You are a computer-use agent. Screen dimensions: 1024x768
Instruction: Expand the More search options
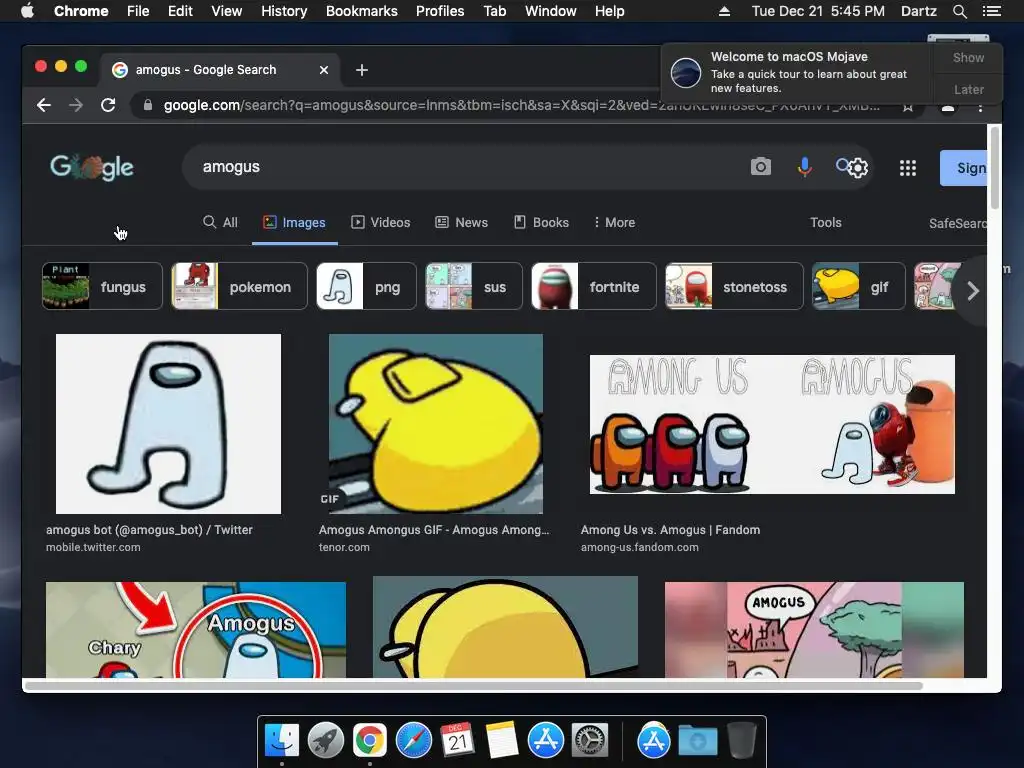(x=615, y=223)
